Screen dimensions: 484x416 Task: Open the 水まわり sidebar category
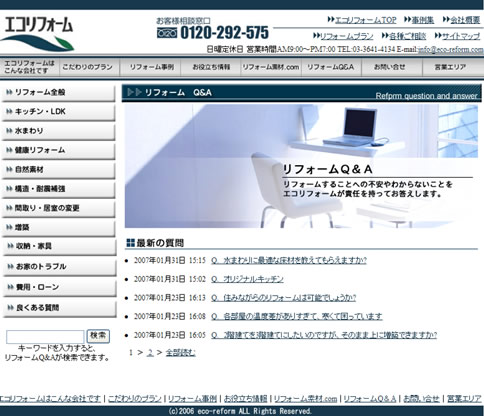59,131
